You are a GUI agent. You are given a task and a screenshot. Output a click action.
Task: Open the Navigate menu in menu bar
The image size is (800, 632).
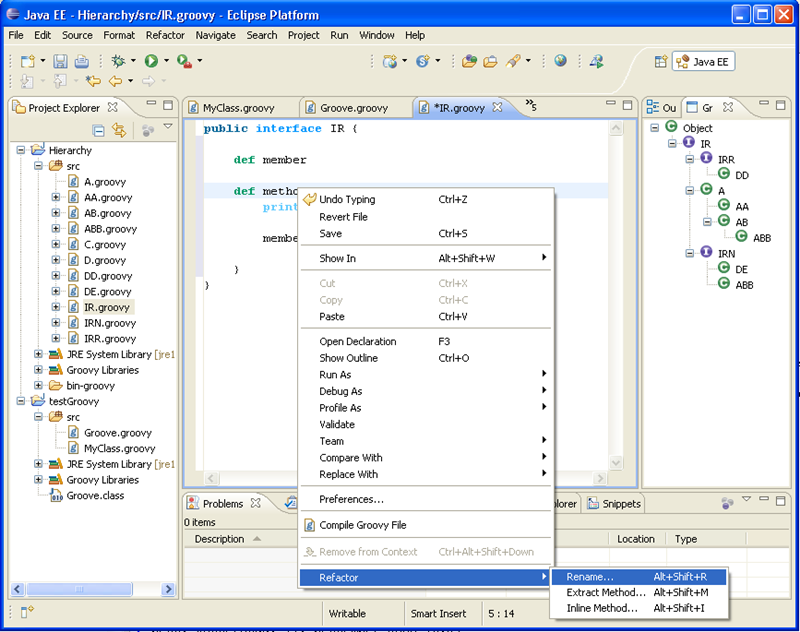tap(215, 35)
